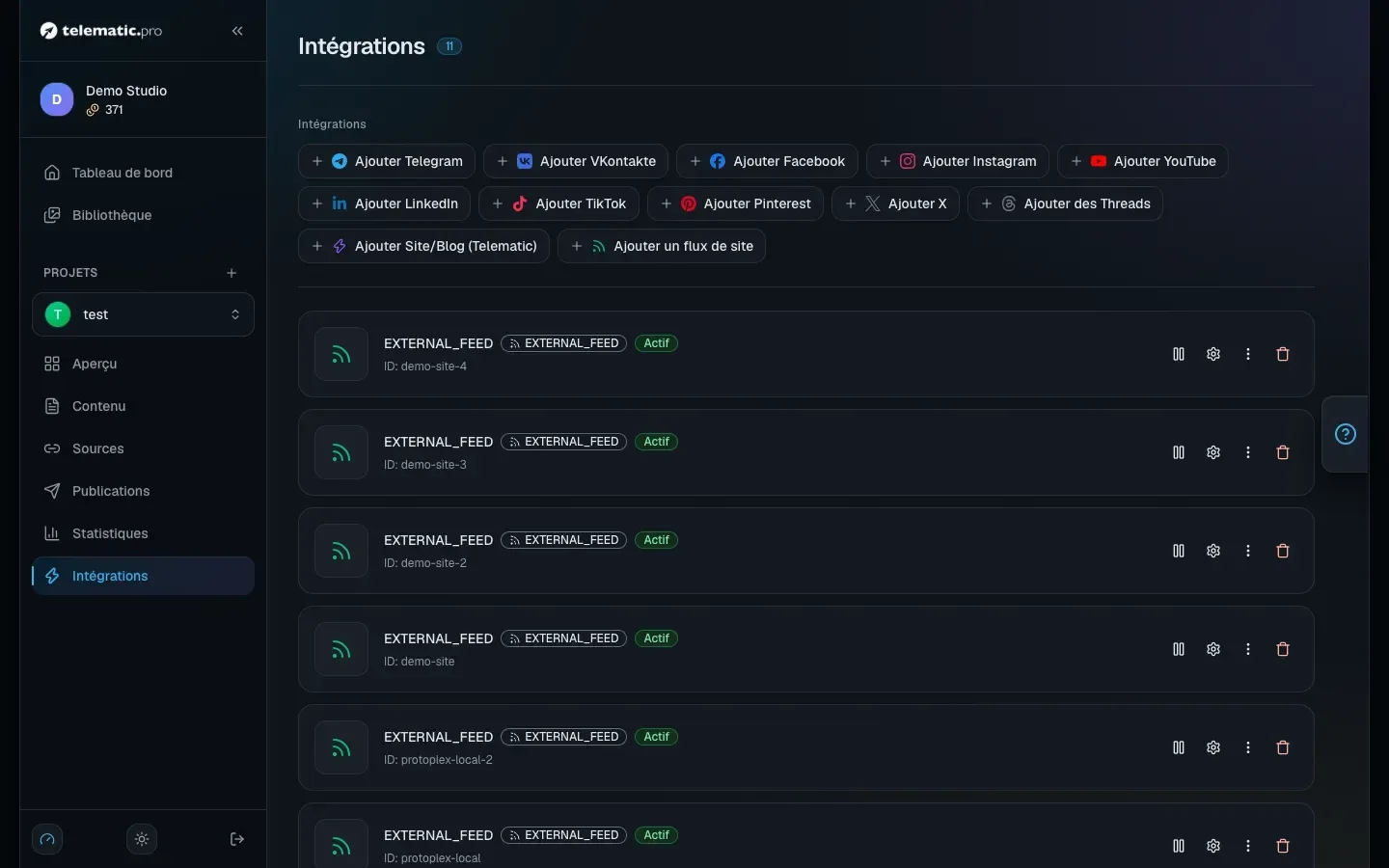Delete the demo-site integration with trash icon
The image size is (1389, 868).
(1283, 649)
